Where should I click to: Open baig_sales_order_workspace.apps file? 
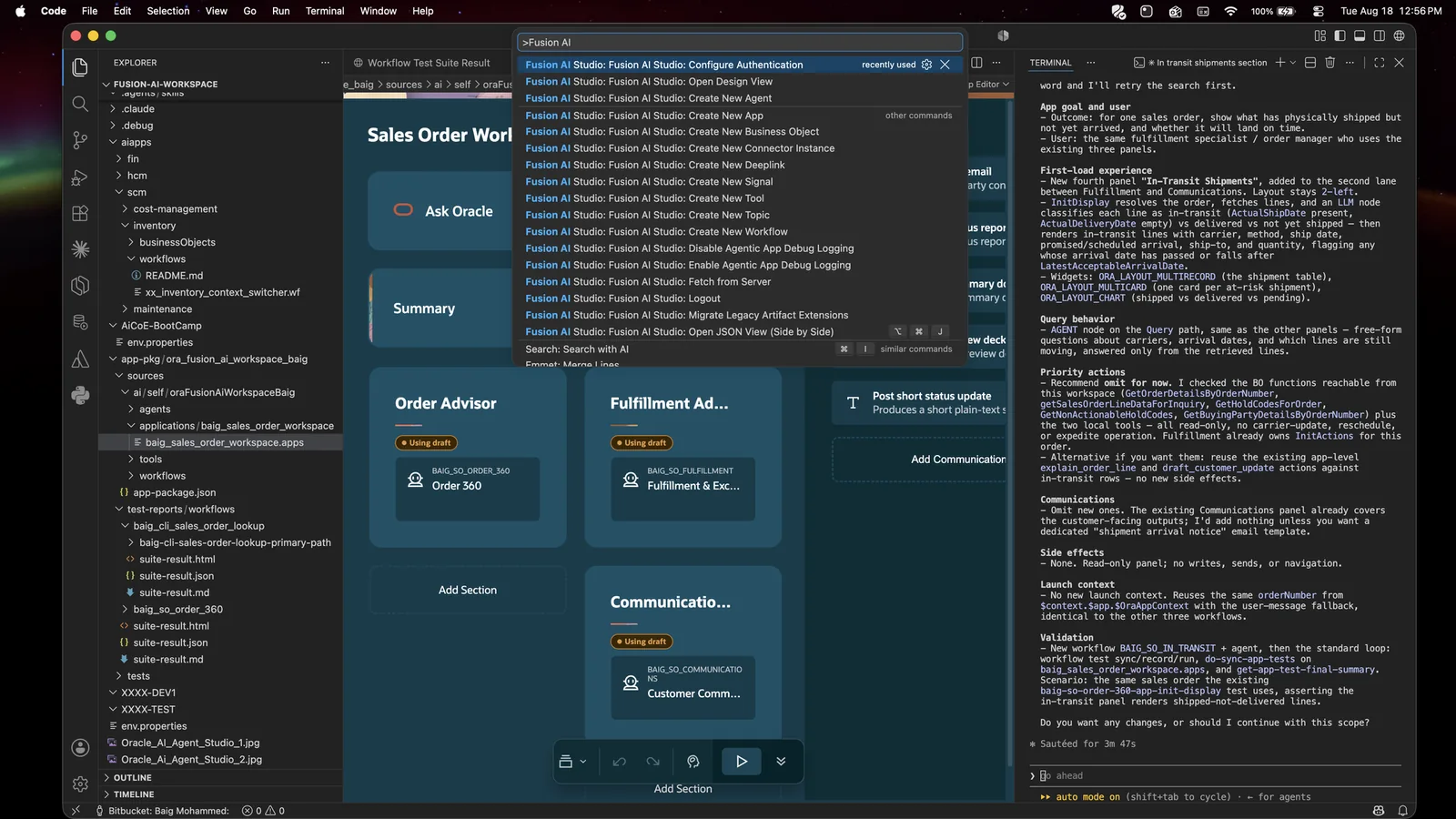pos(225,443)
